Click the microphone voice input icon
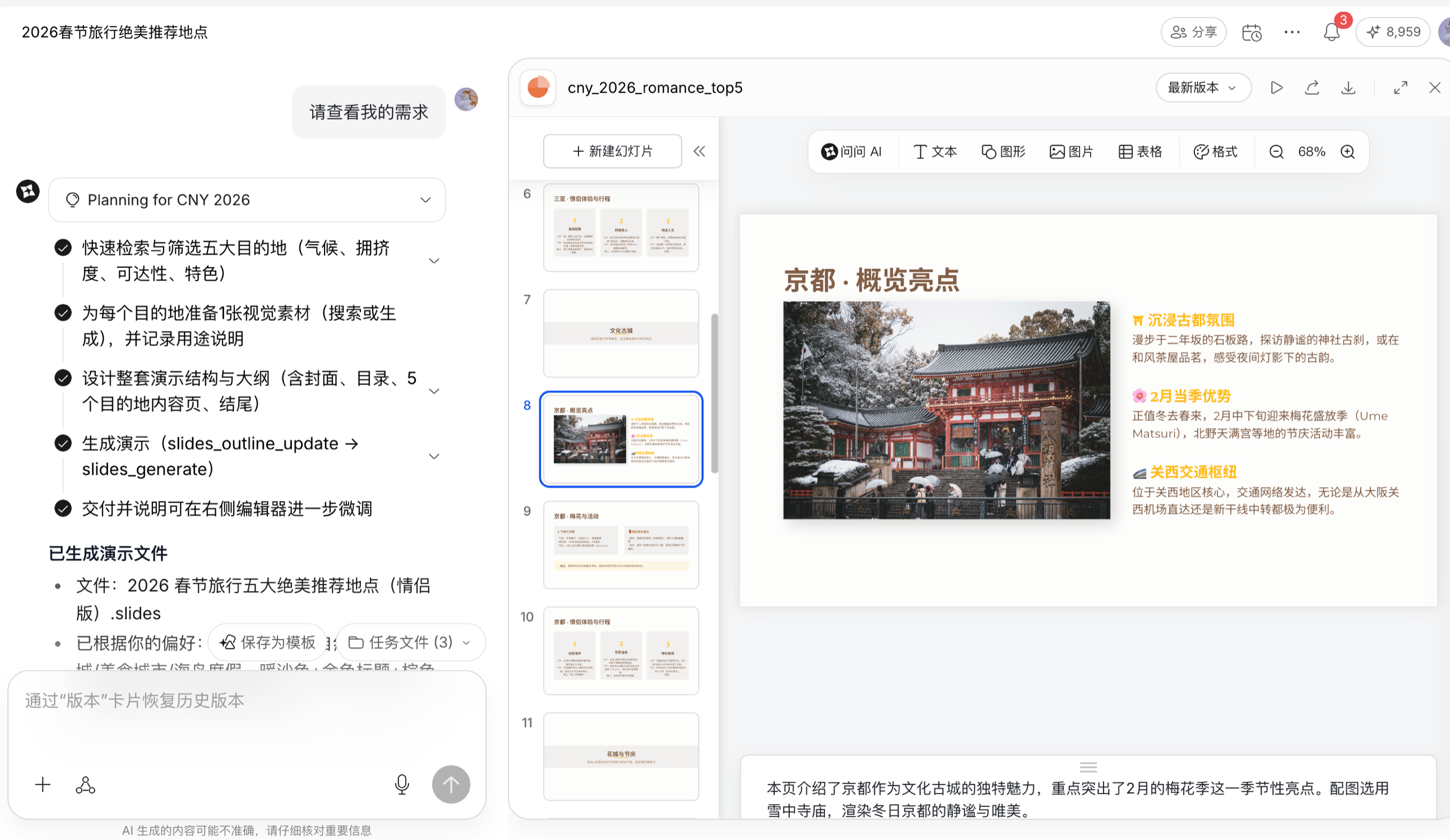The image size is (1450, 840). click(x=402, y=784)
